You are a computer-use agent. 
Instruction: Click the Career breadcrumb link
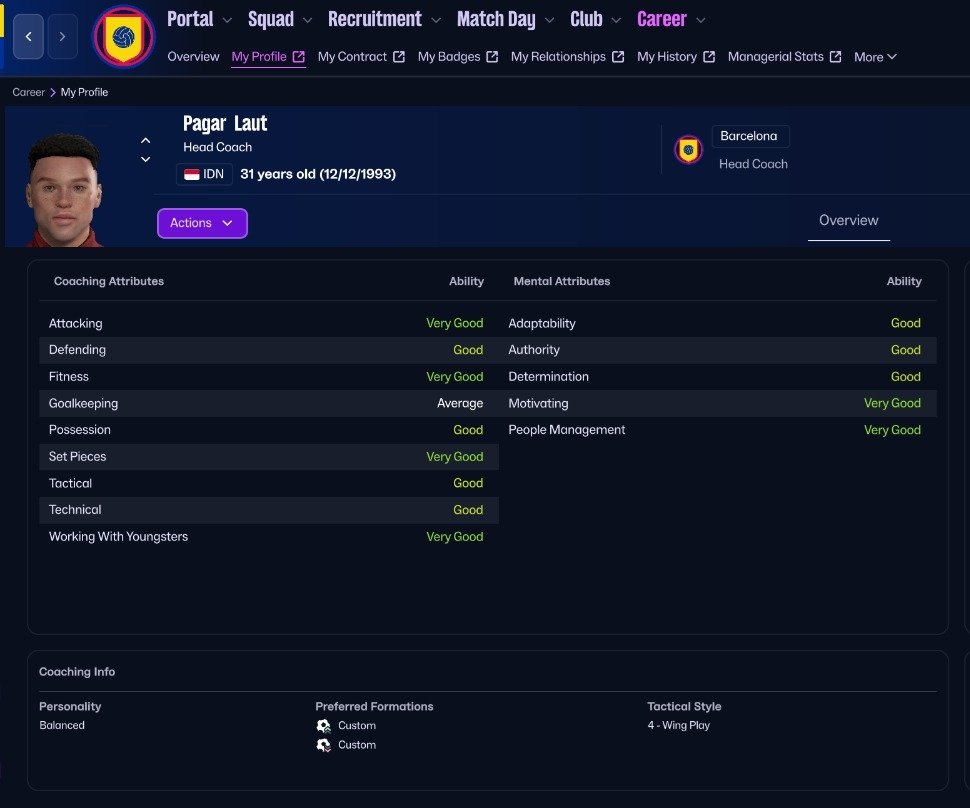(28, 92)
